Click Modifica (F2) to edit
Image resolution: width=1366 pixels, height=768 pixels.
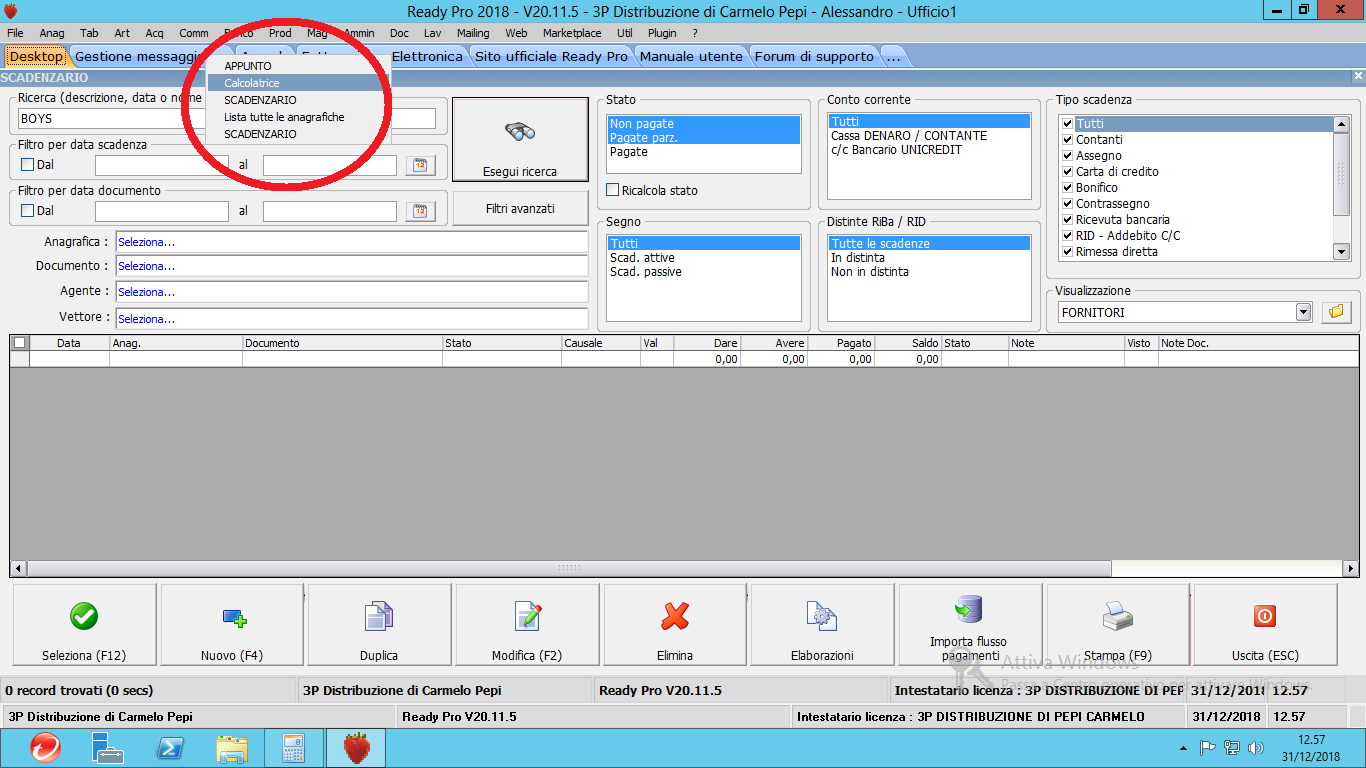[x=527, y=625]
